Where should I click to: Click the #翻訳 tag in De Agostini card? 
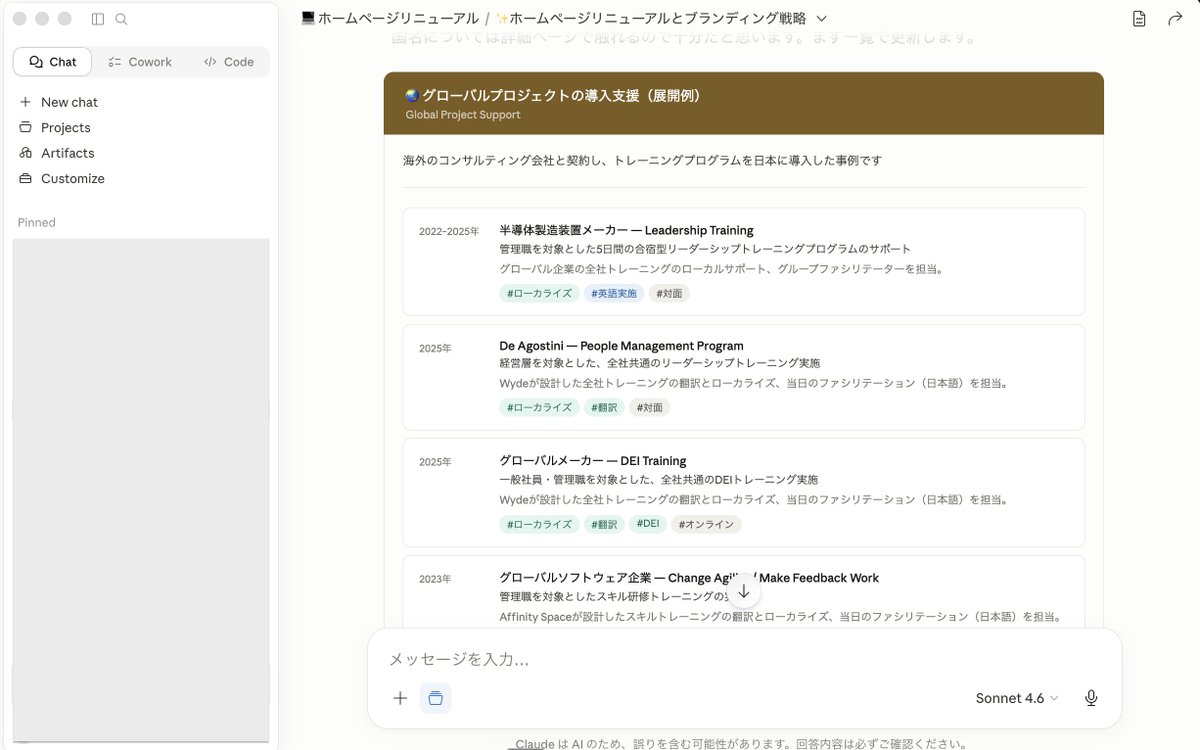click(x=604, y=408)
